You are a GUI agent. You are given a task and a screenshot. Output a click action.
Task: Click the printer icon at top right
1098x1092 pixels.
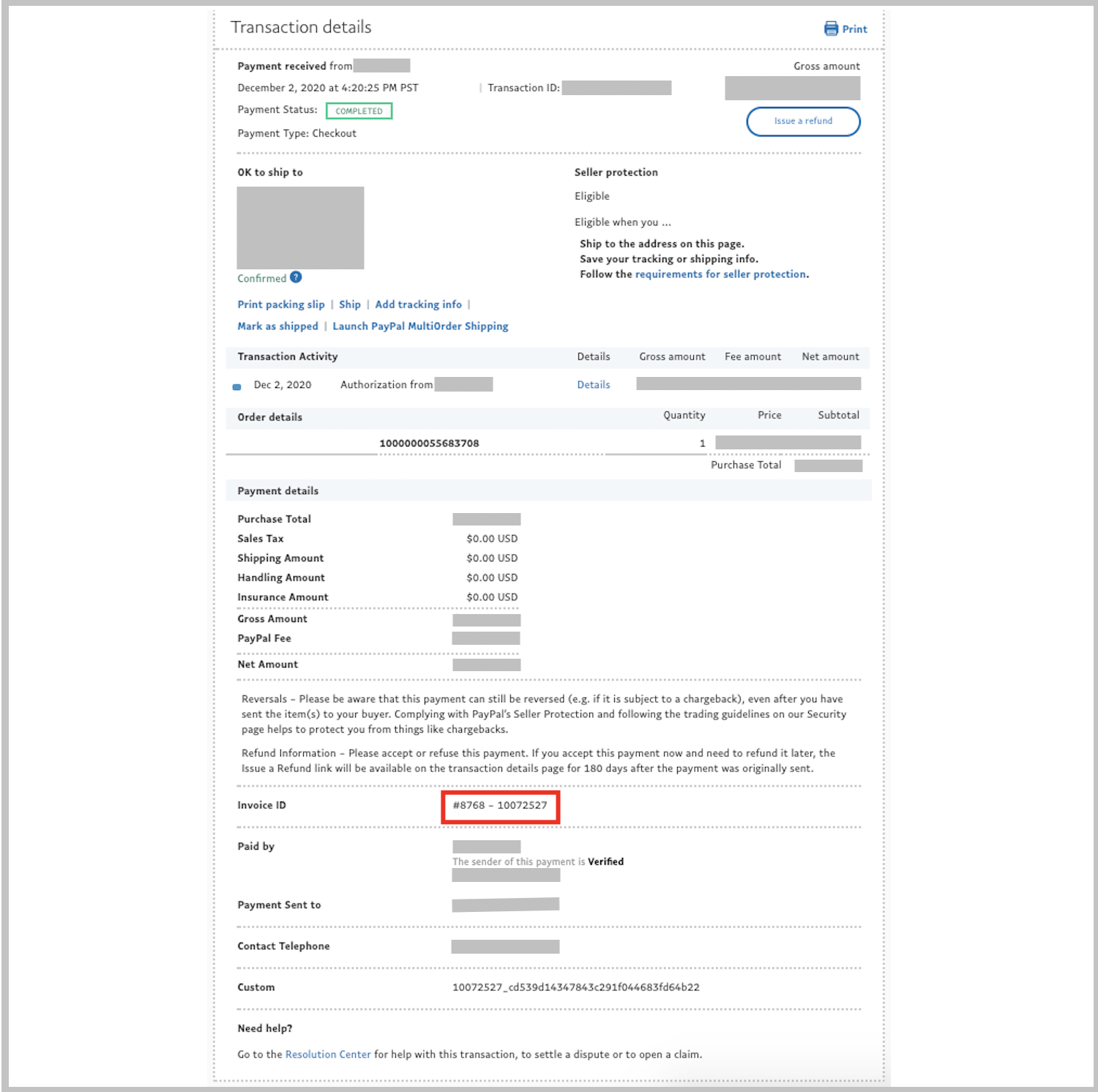(831, 29)
